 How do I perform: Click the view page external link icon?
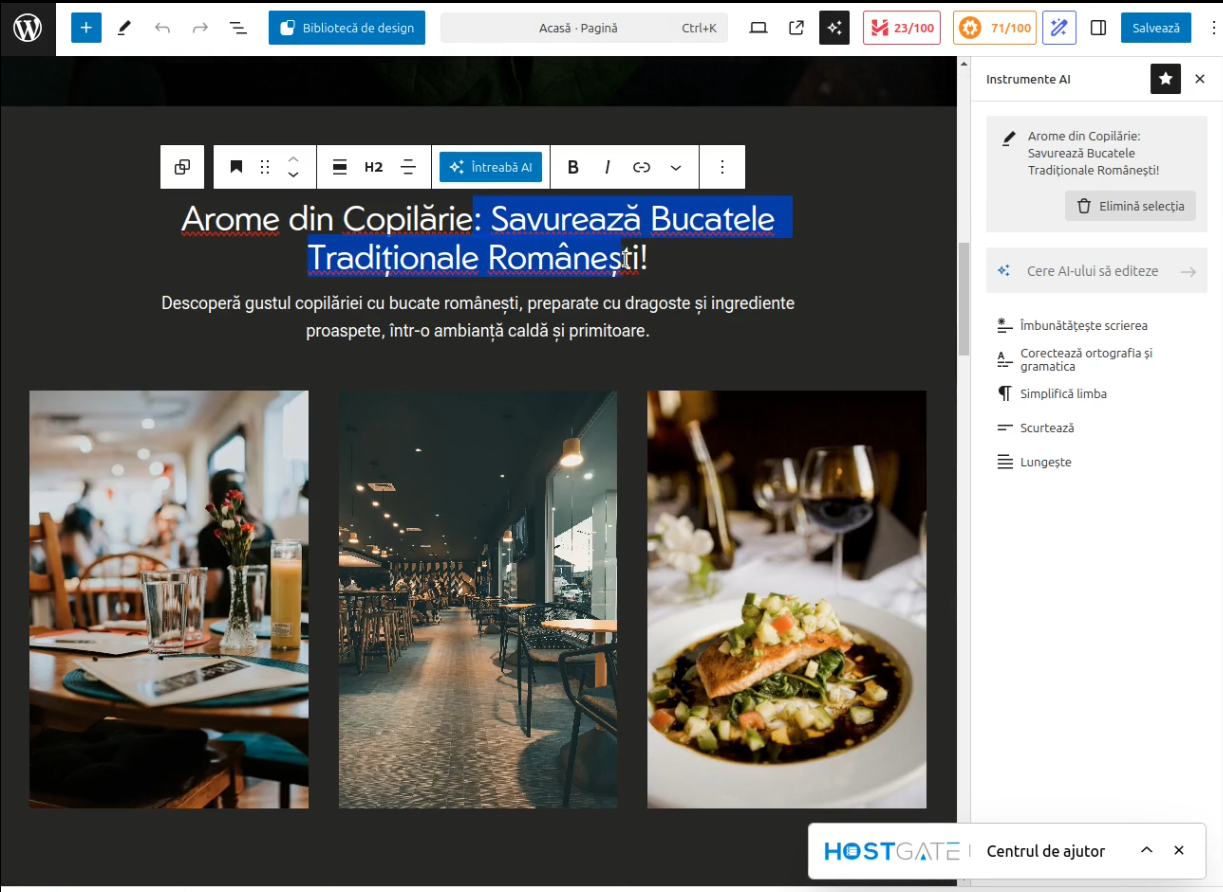tap(796, 28)
